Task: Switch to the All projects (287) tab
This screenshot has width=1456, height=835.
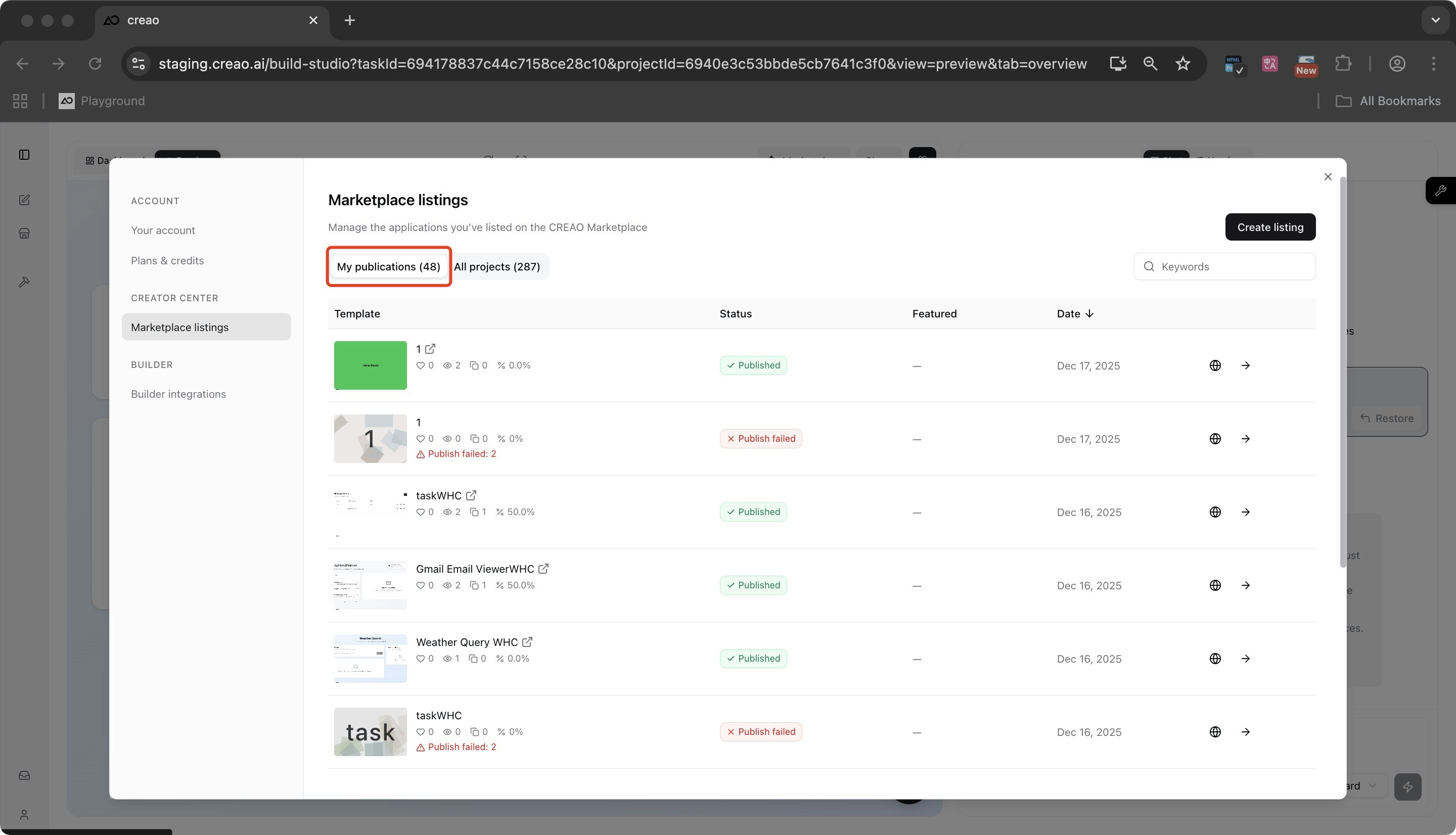Action: tap(496, 267)
